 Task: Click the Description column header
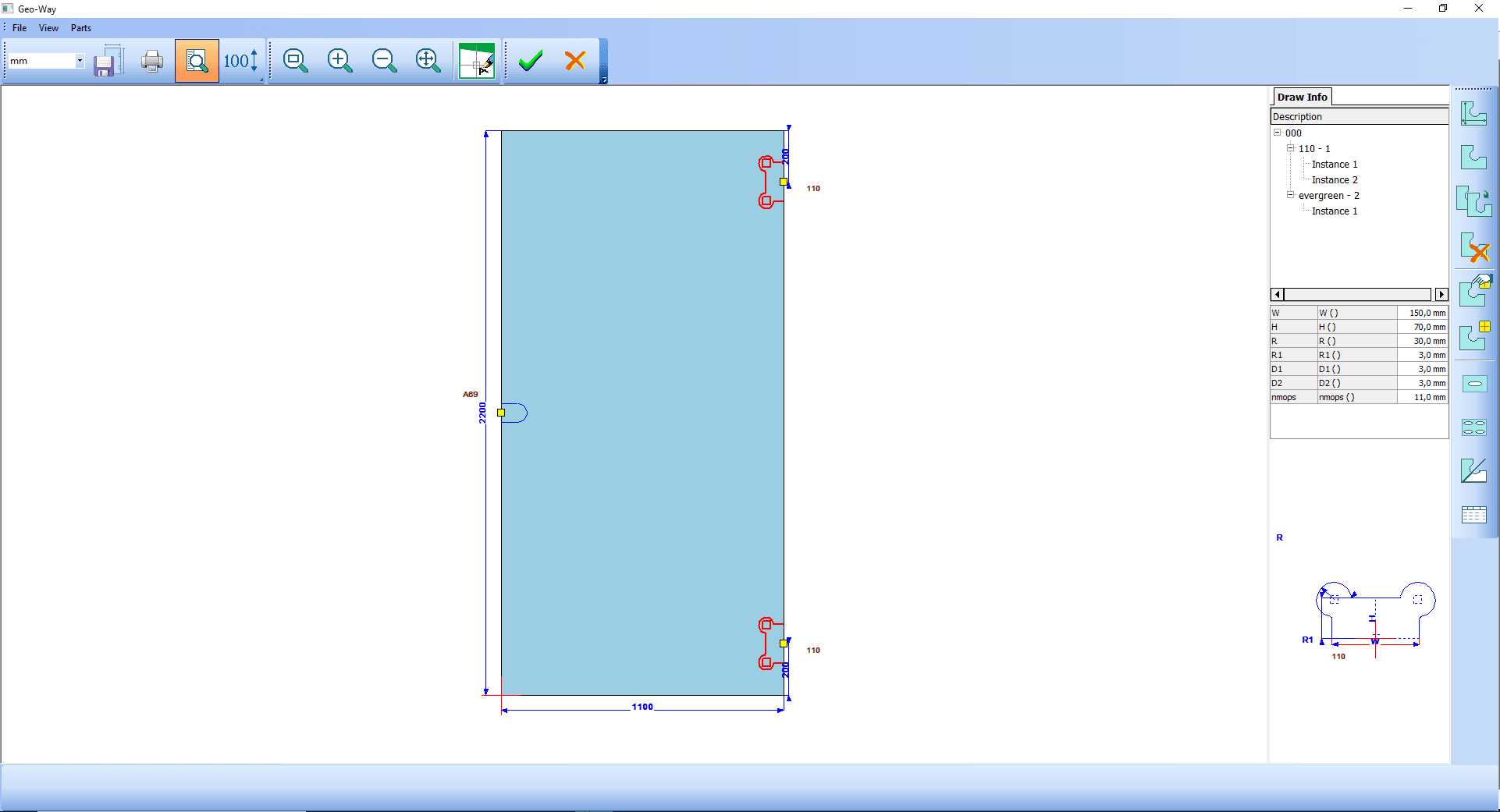[1360, 117]
